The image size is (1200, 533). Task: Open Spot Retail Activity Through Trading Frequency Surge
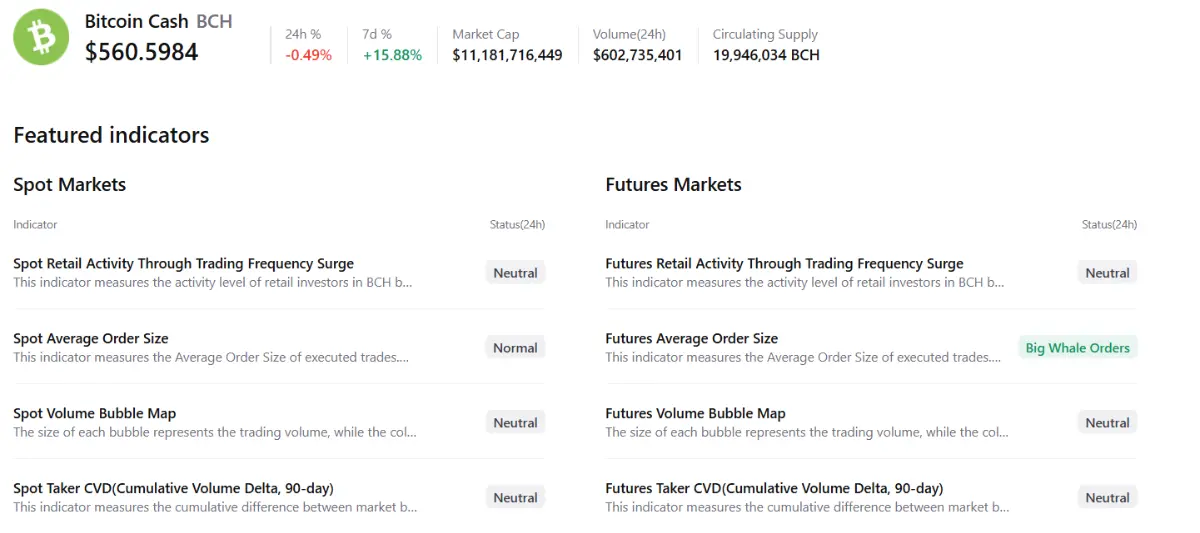[x=183, y=264]
